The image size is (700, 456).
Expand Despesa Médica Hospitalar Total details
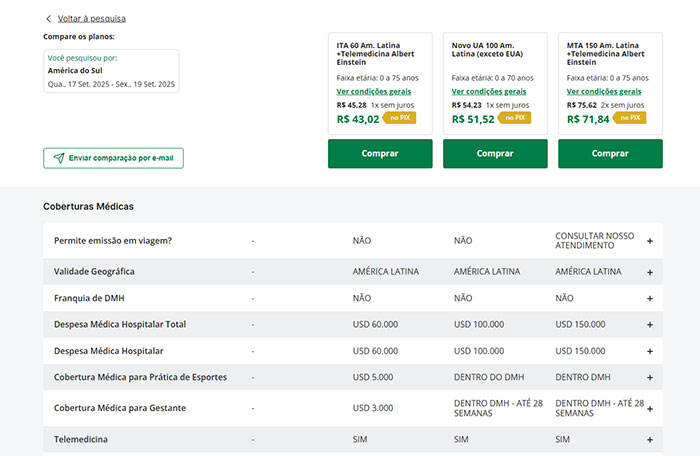point(650,325)
